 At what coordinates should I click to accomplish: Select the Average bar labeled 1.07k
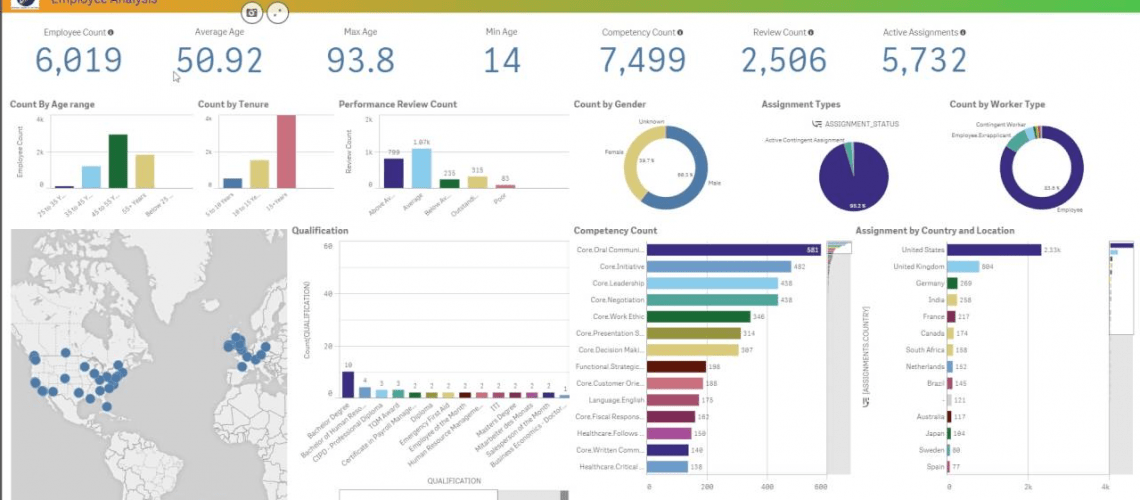pyautogui.click(x=422, y=168)
